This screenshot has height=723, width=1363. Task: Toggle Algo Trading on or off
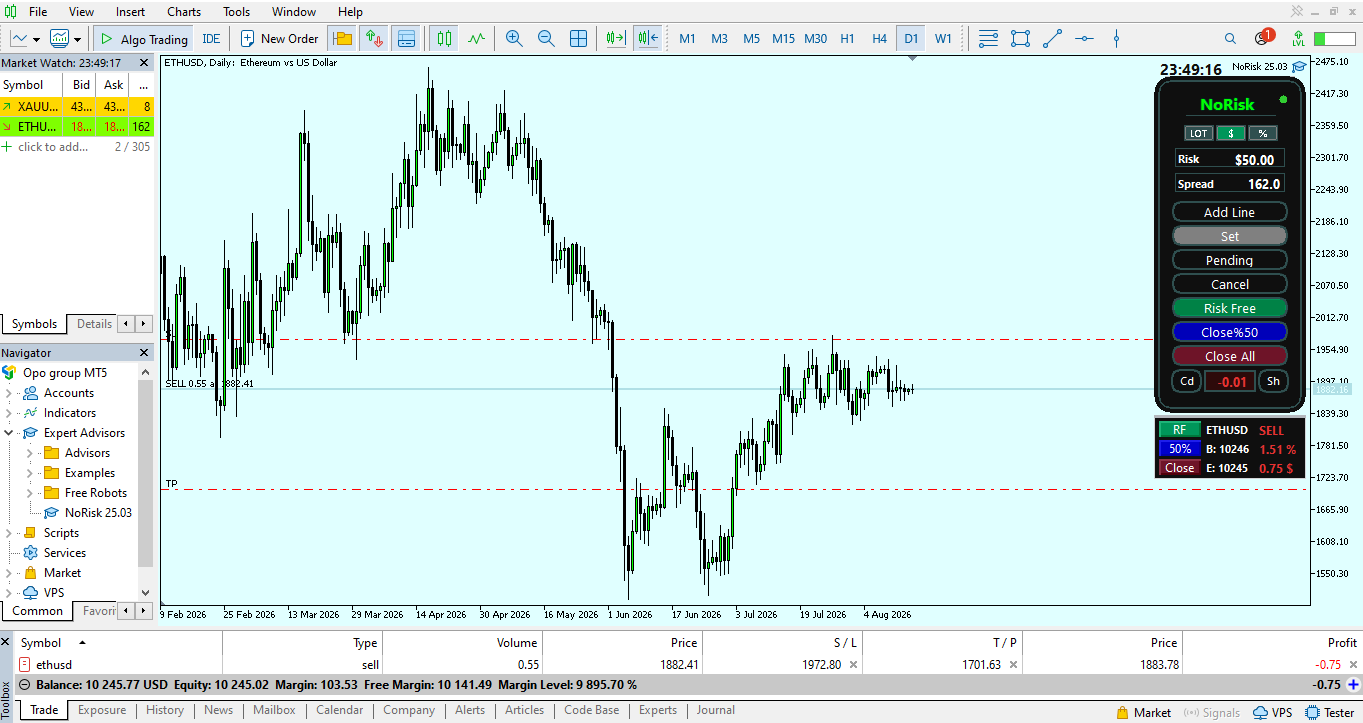point(143,39)
